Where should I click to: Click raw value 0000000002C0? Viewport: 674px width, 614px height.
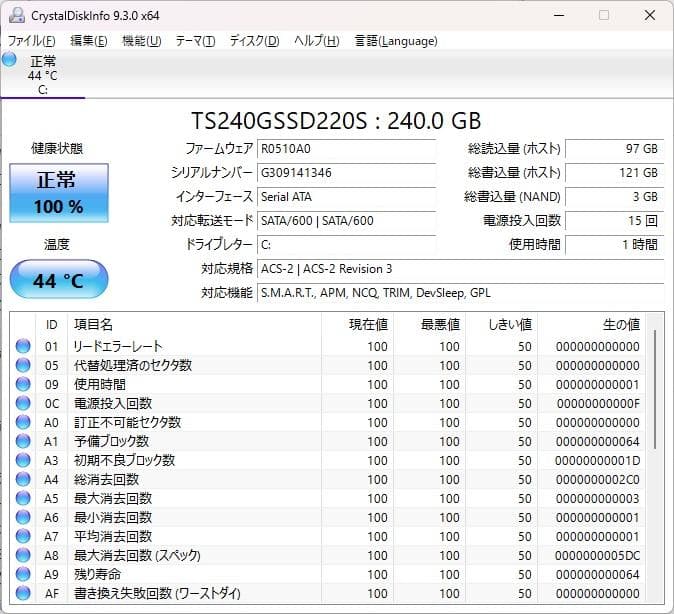597,479
